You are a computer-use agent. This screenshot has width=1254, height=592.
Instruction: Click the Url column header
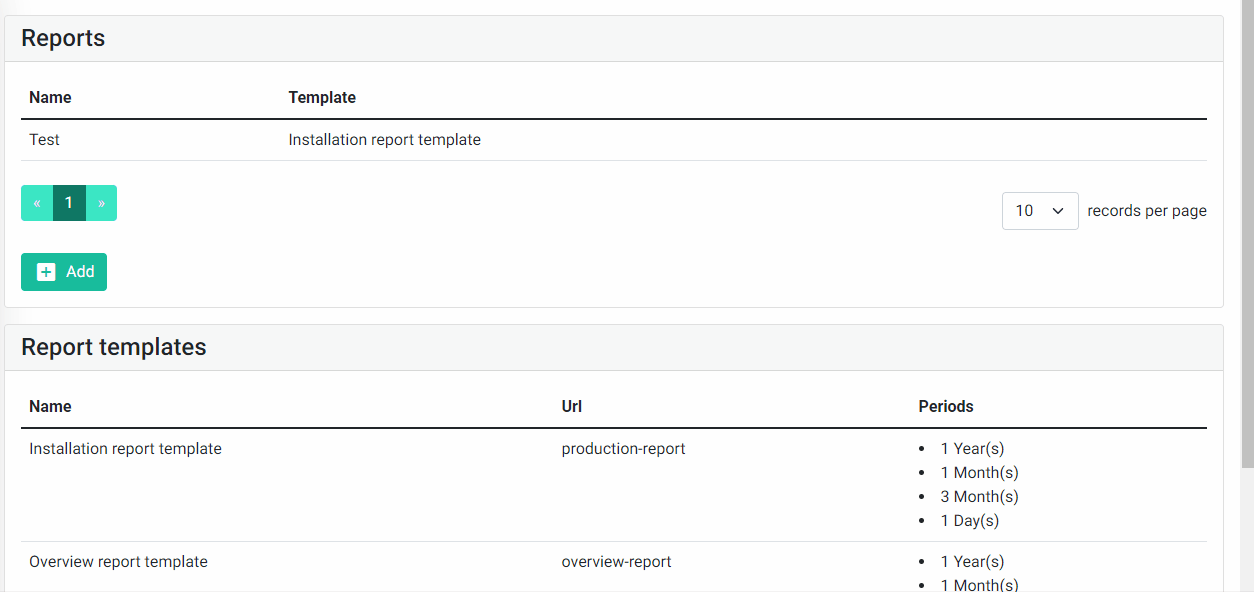point(572,406)
